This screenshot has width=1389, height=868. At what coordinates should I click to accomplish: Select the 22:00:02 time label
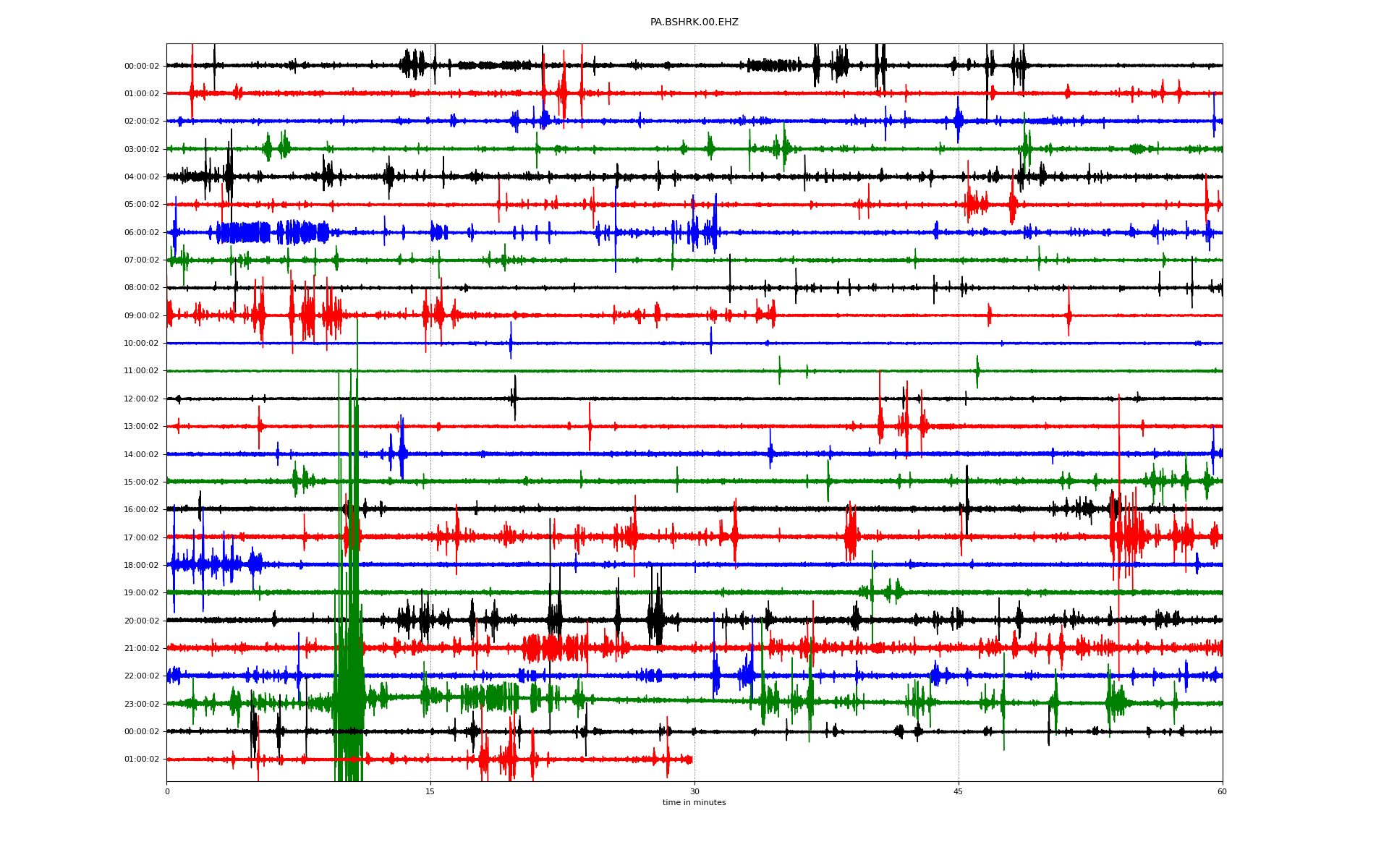[141, 676]
